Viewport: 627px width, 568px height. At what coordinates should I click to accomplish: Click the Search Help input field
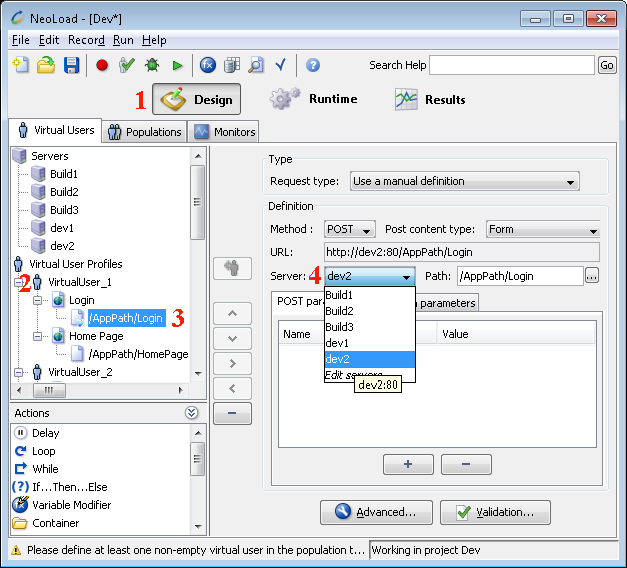(x=511, y=65)
